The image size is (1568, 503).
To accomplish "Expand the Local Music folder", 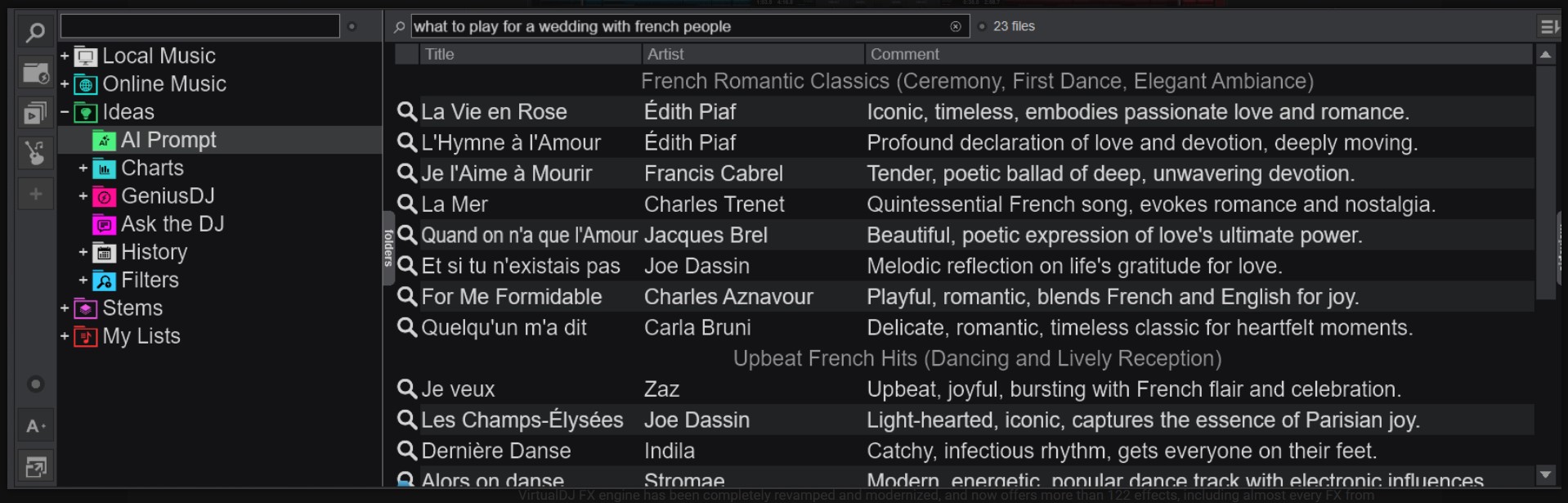I will click(x=65, y=56).
